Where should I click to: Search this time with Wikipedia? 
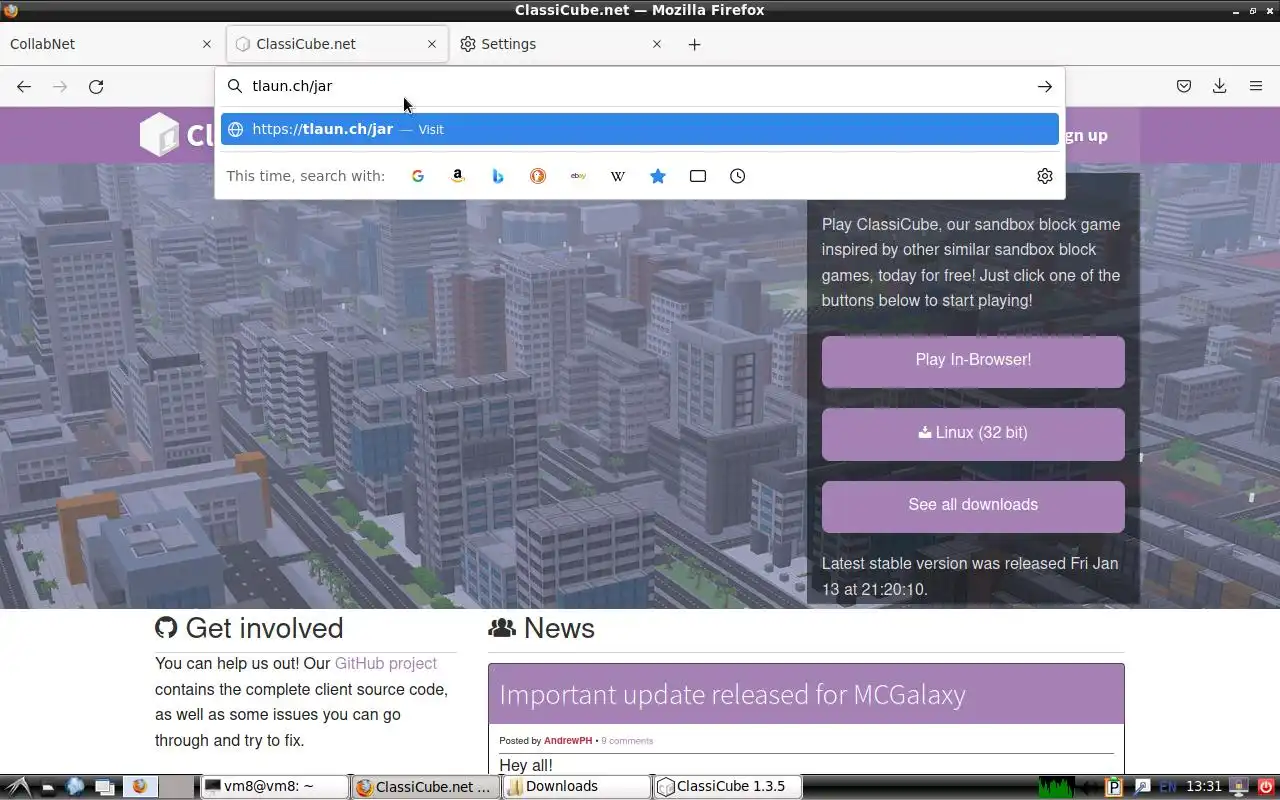(618, 176)
